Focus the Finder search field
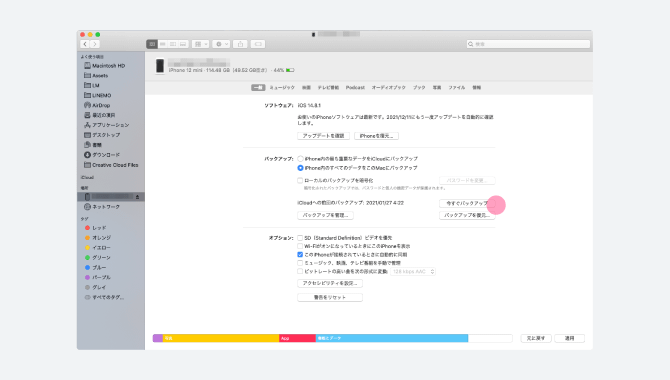This screenshot has width=670, height=380. [528, 44]
